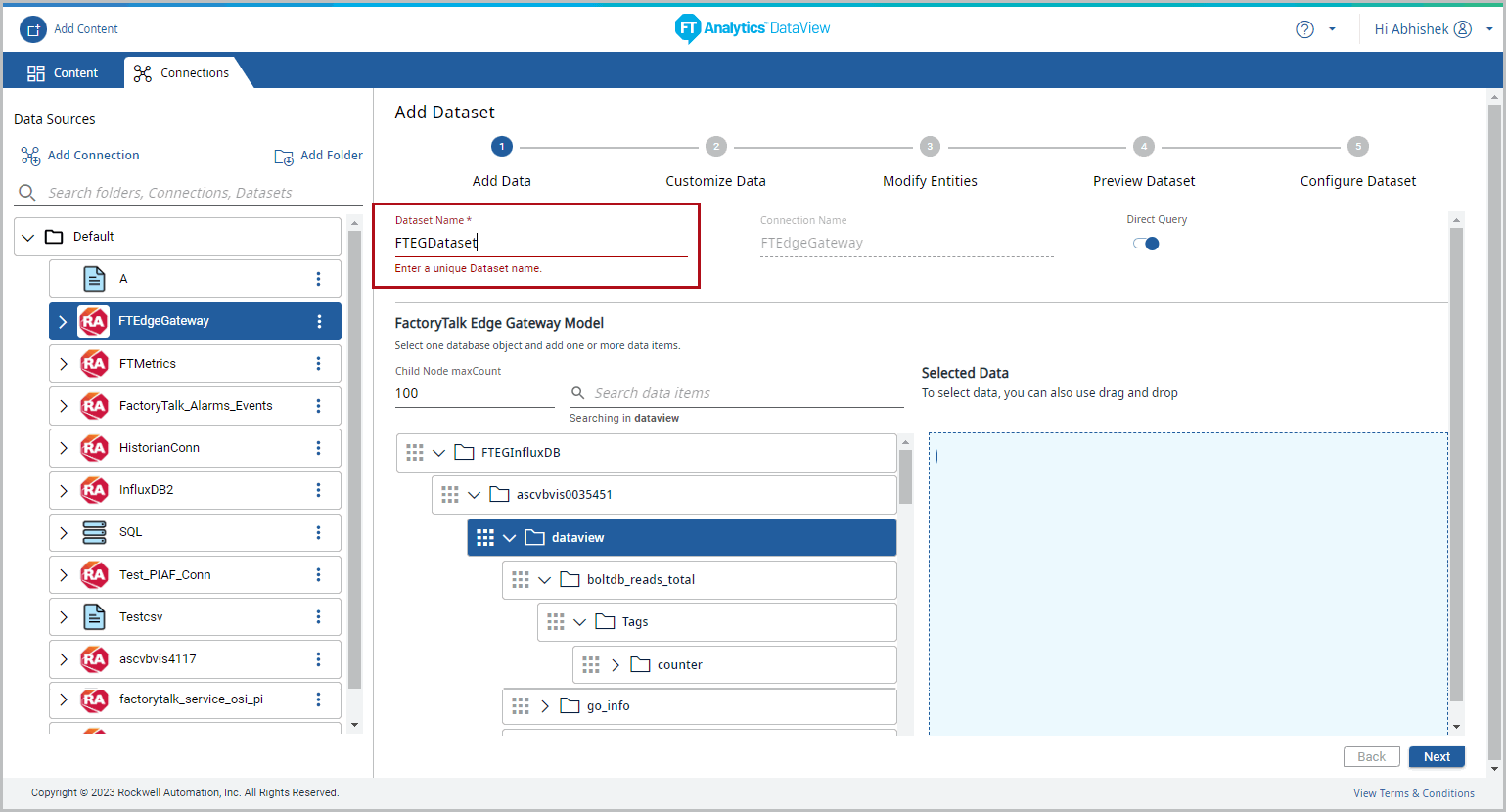Open View Terms & Conditions link
Screen dimensions: 1506x812
1413,793
